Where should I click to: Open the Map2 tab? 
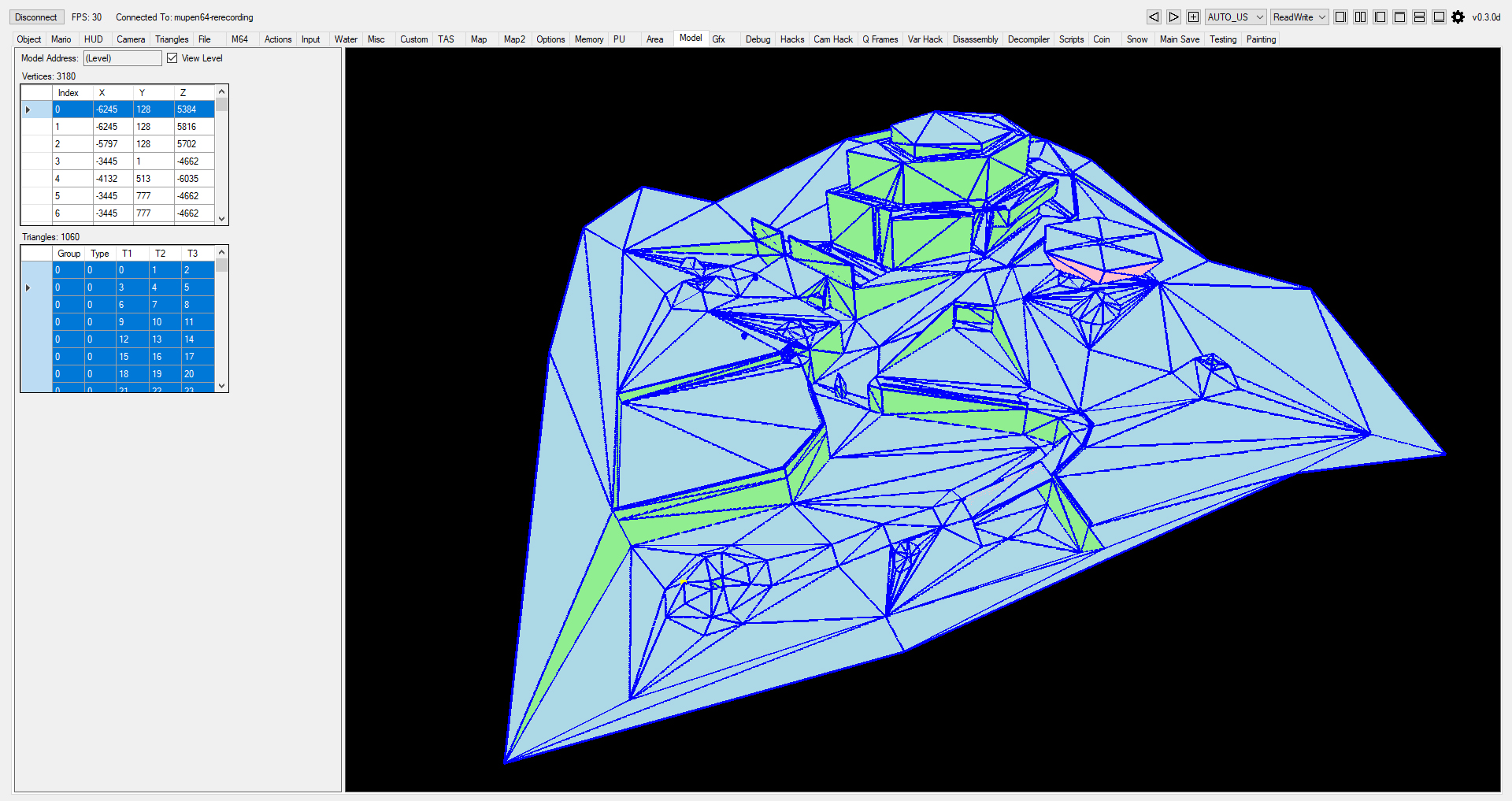(514, 39)
